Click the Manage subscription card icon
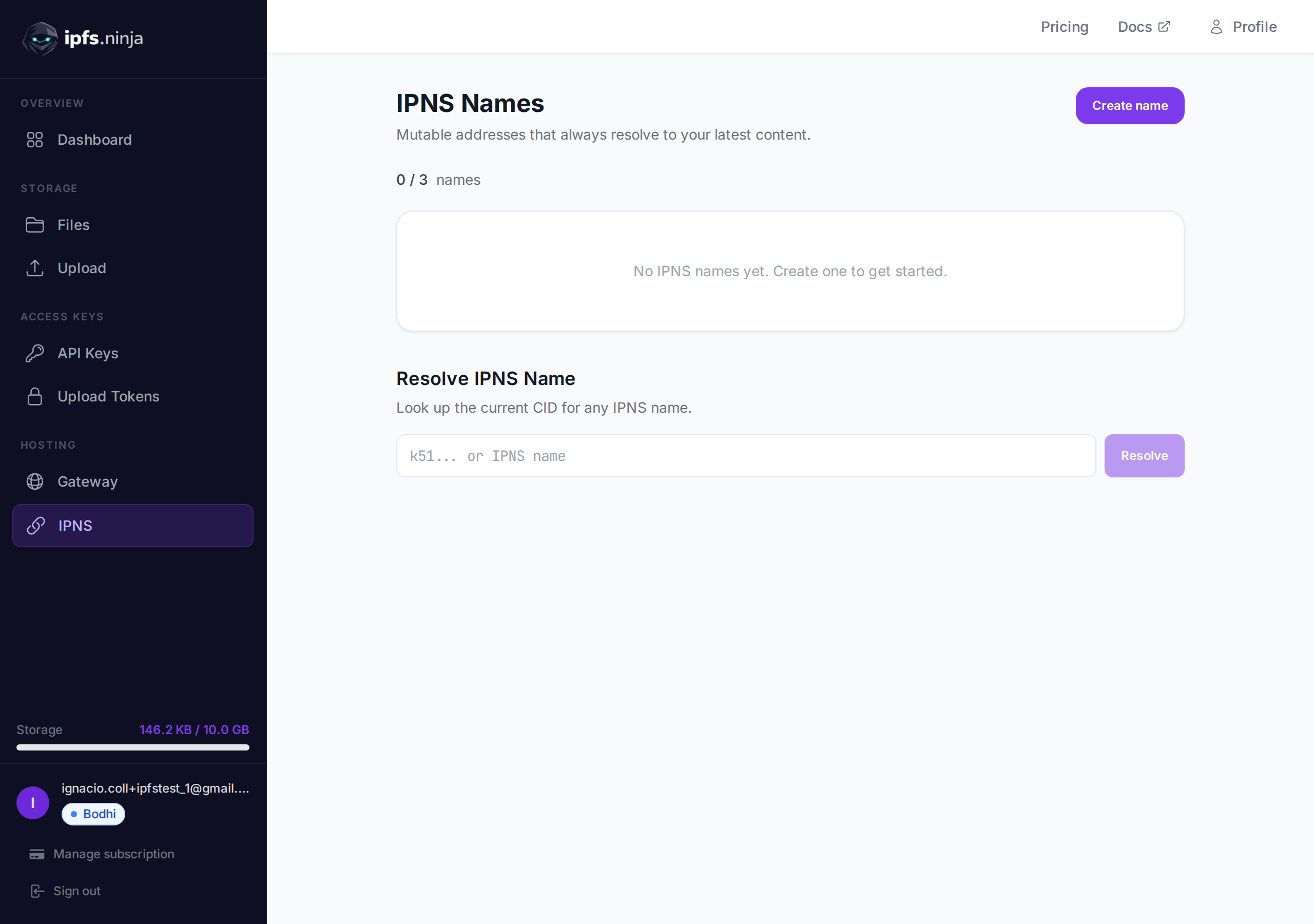 [37, 854]
